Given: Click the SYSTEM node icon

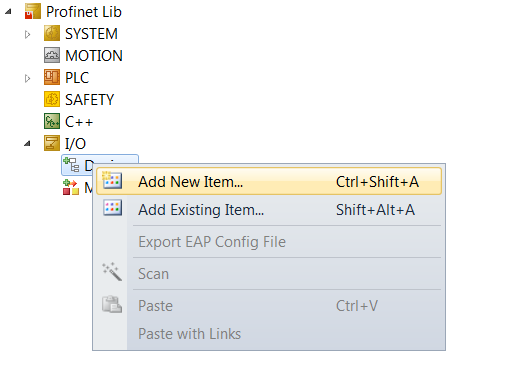Looking at the screenshot, I should point(52,33).
